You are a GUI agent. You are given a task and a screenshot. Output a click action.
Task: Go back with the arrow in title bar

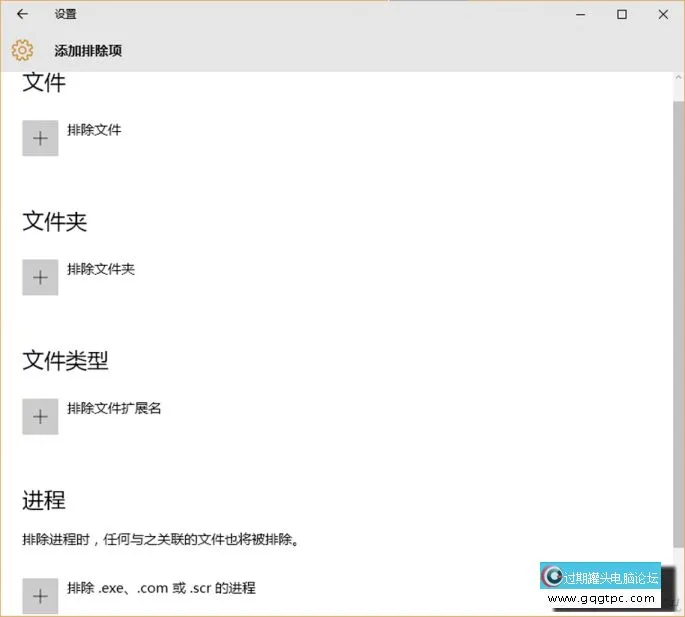(x=22, y=14)
